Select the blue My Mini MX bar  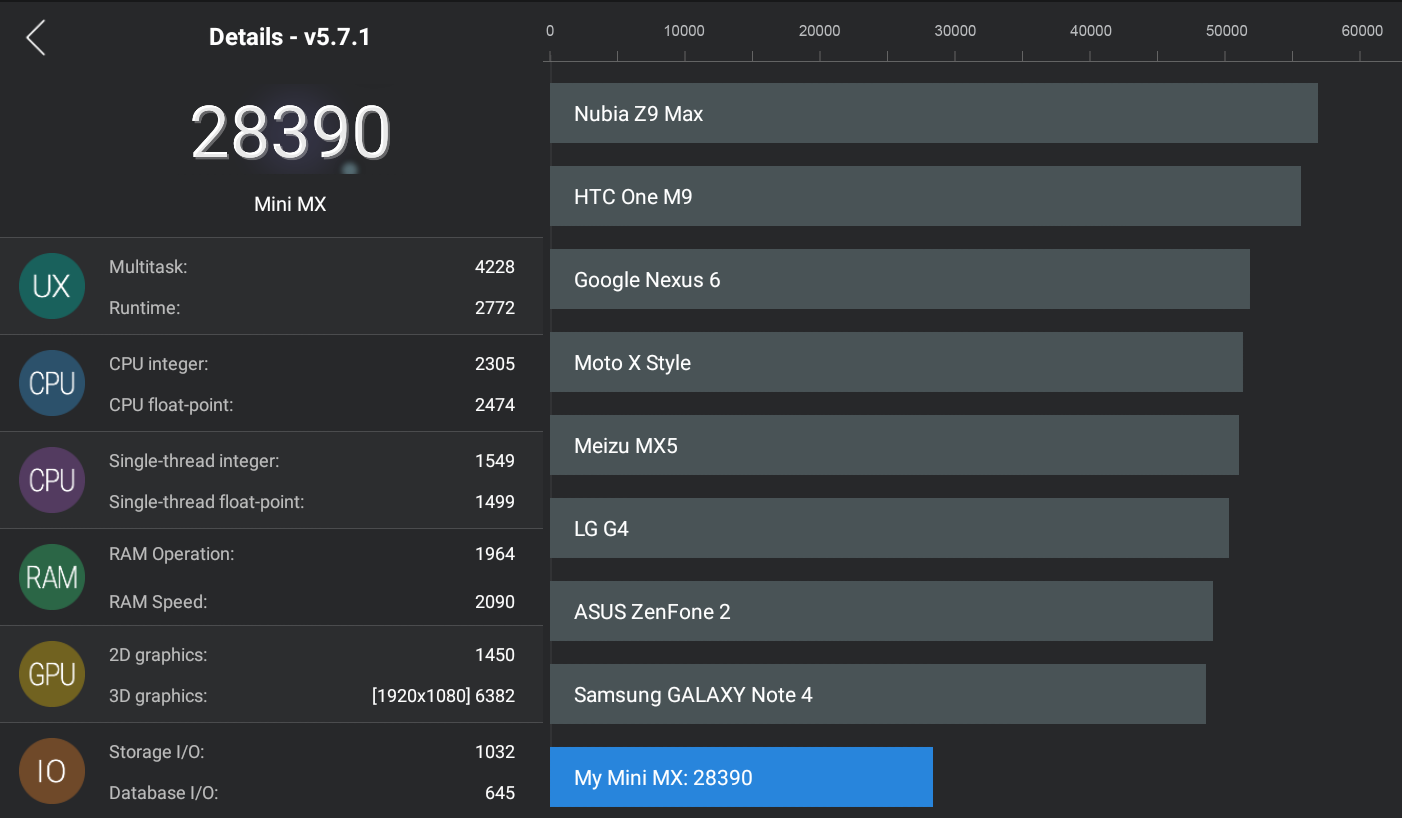tap(741, 777)
